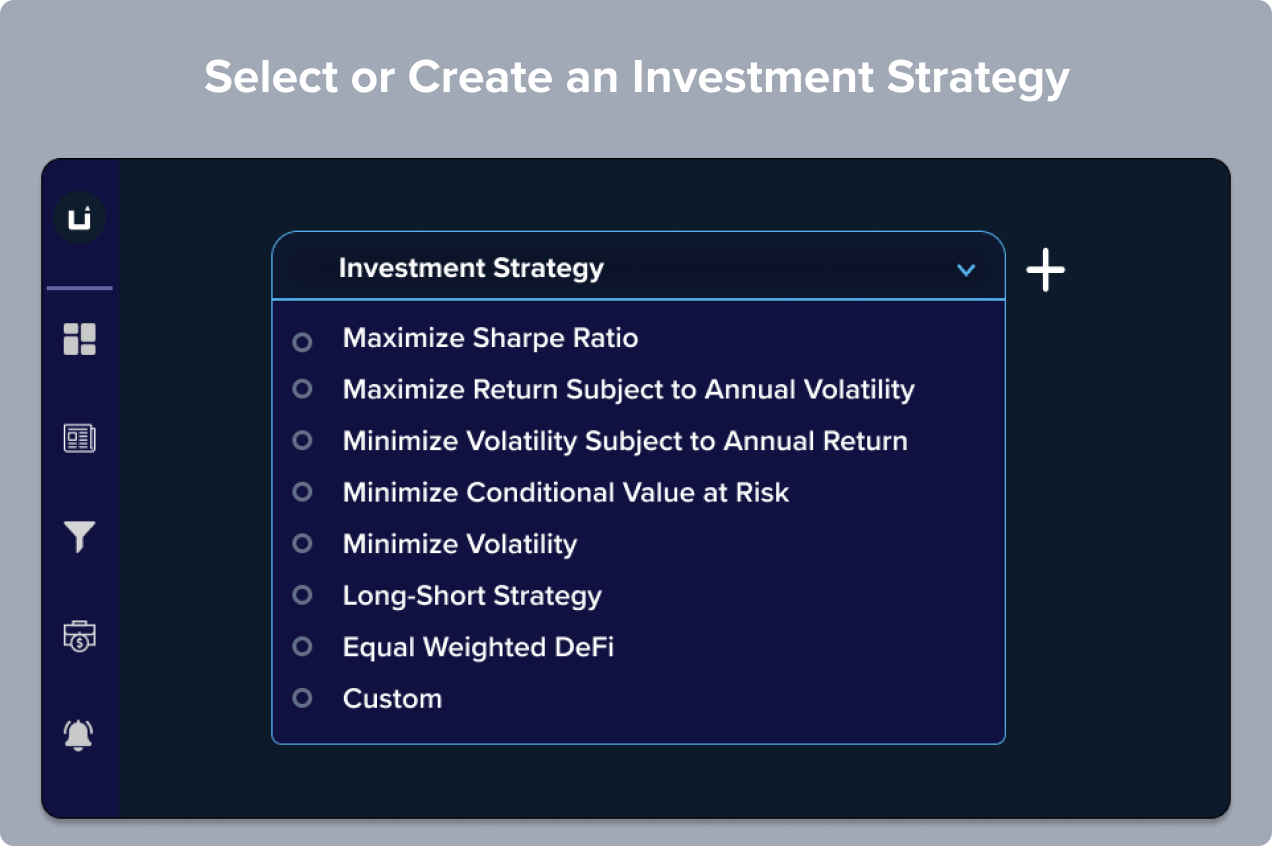The width and height of the screenshot is (1272, 846).
Task: Click the app logo icon in sidebar
Action: point(79,218)
